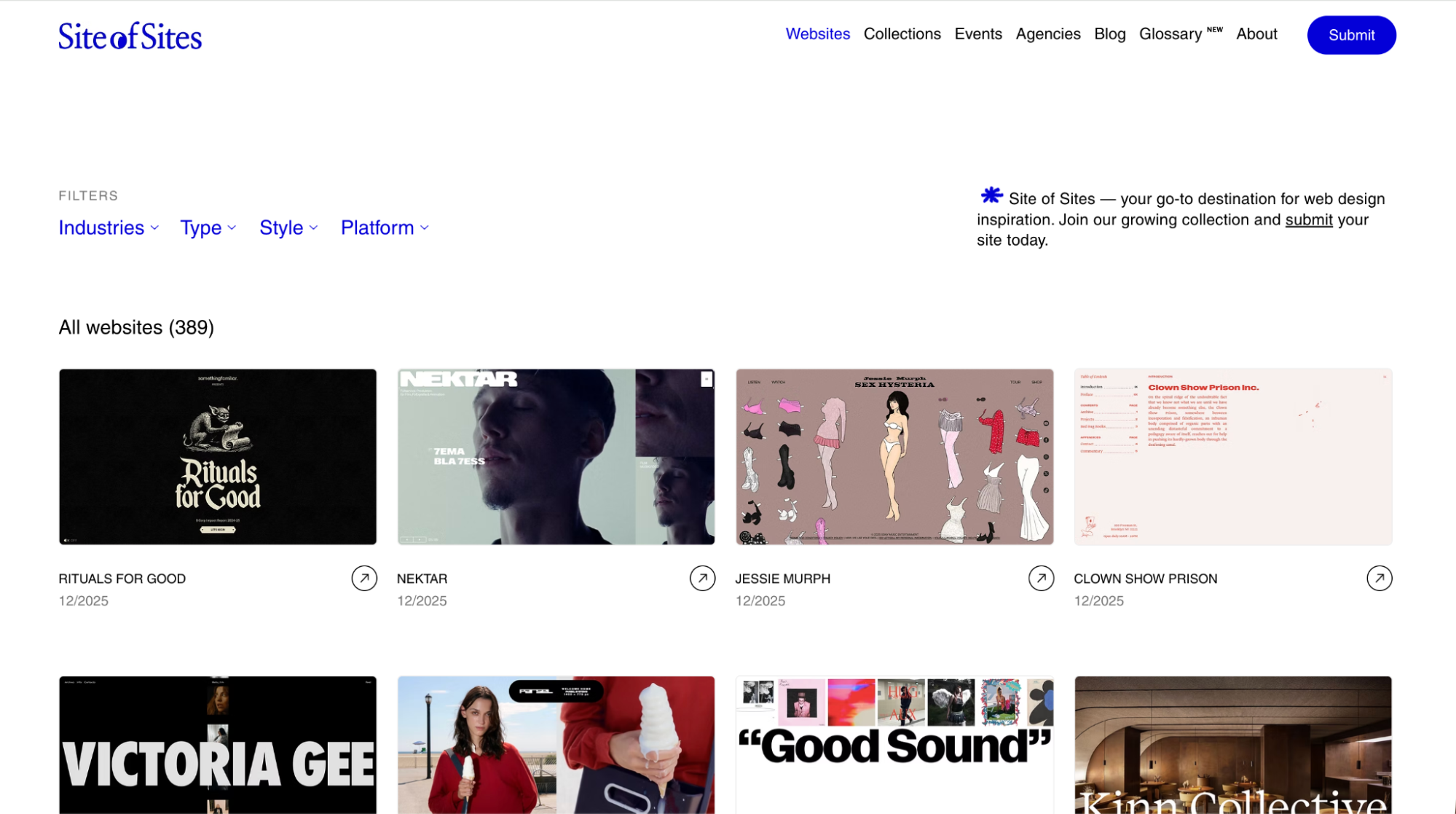Click the NEW badge beside Glossary
Image resolution: width=1456 pixels, height=814 pixels.
(x=1213, y=28)
